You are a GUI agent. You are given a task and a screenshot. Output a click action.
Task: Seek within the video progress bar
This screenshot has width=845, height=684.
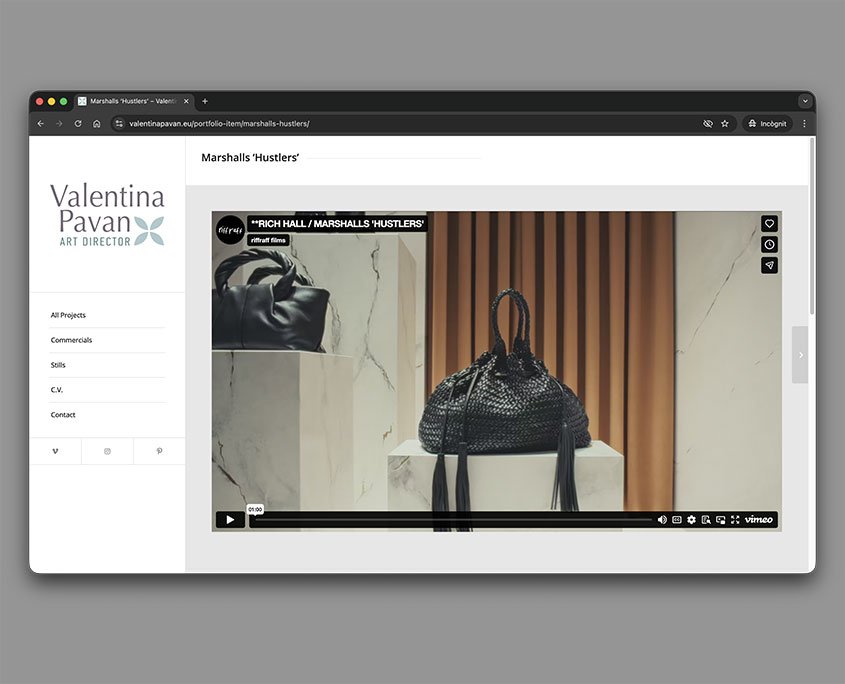450,520
